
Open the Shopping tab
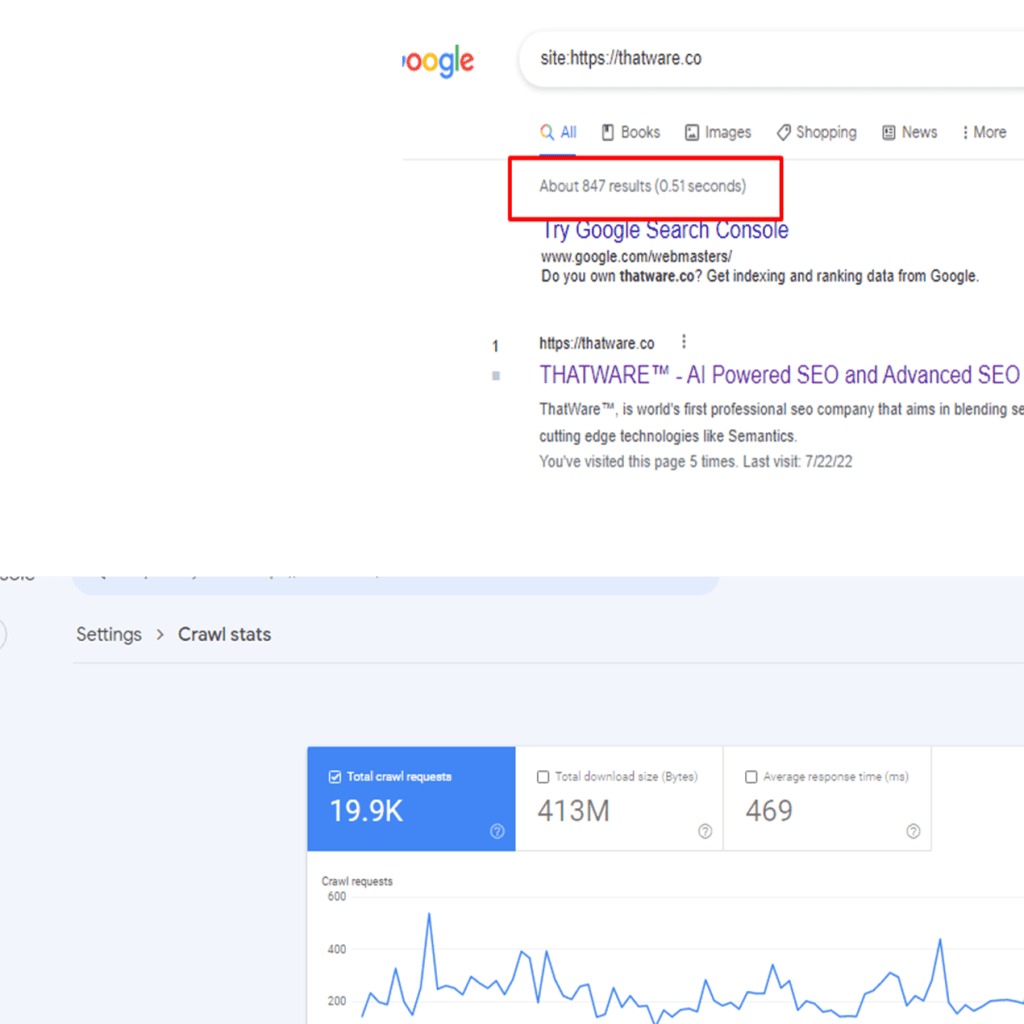click(x=816, y=133)
